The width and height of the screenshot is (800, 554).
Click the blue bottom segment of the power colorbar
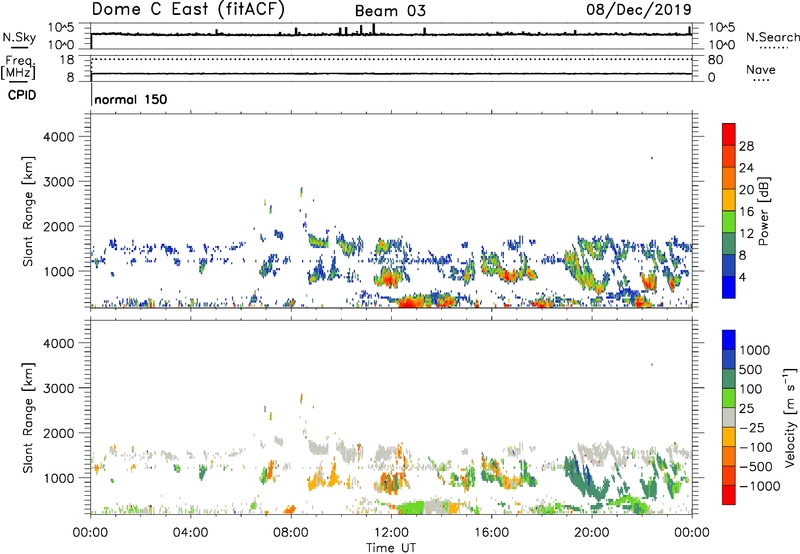tap(729, 287)
